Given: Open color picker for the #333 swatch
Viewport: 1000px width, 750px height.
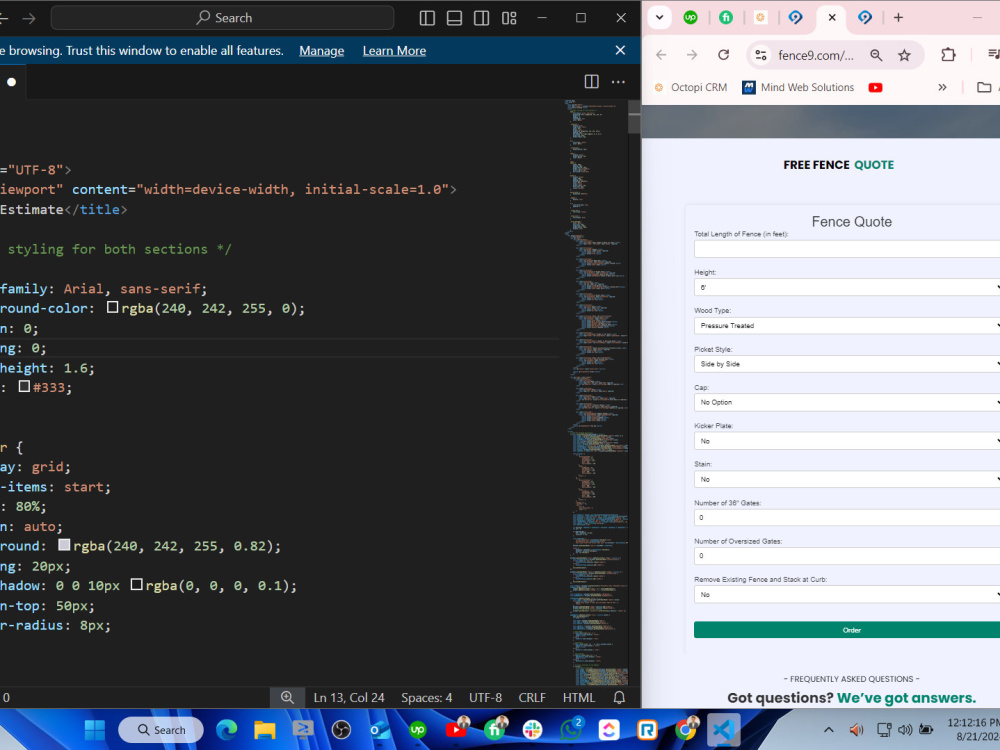Looking at the screenshot, I should pyautogui.click(x=24, y=386).
